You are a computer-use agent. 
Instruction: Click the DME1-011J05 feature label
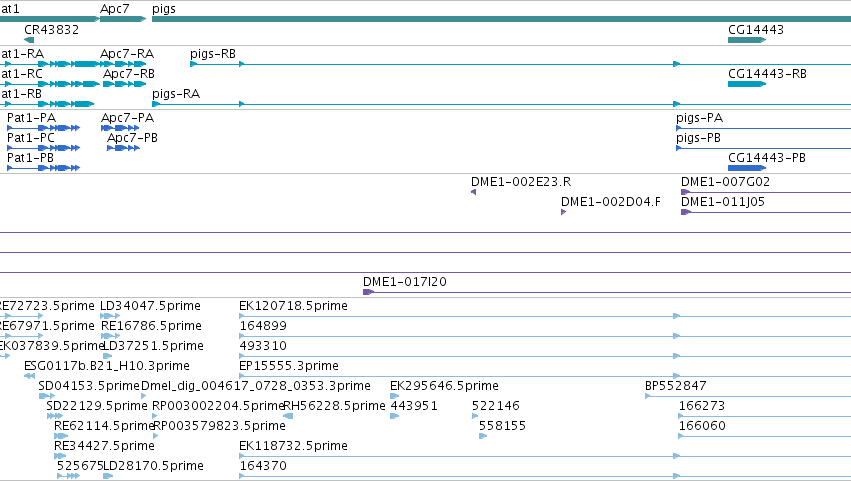click(x=723, y=201)
